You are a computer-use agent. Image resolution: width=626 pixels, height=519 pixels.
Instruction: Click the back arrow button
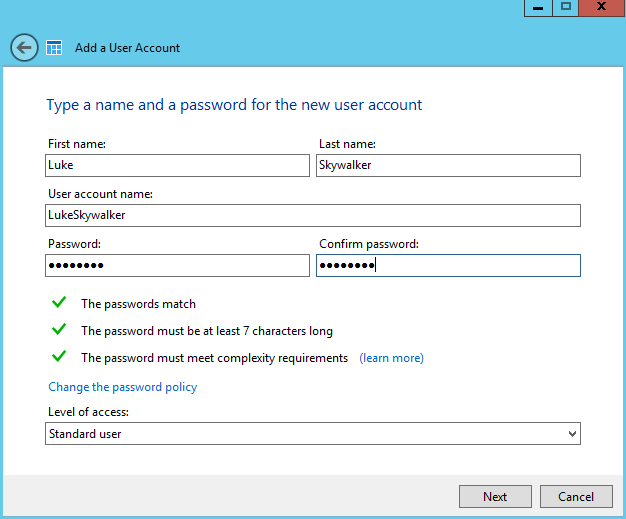coord(24,47)
